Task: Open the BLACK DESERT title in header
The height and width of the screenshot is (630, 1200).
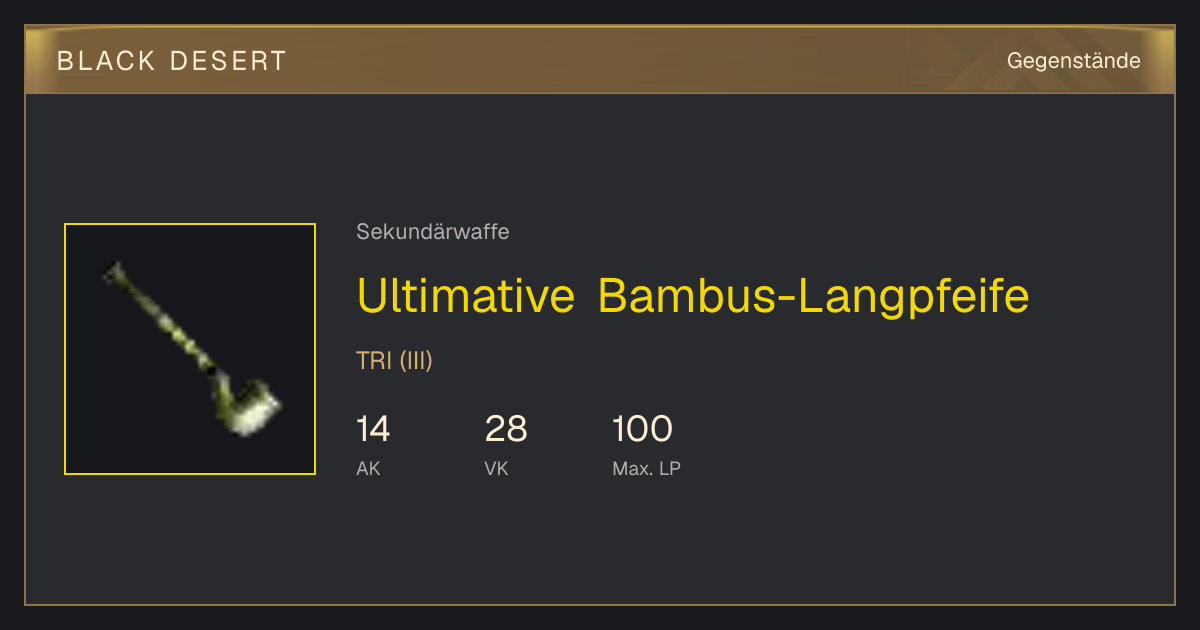Action: [x=172, y=61]
